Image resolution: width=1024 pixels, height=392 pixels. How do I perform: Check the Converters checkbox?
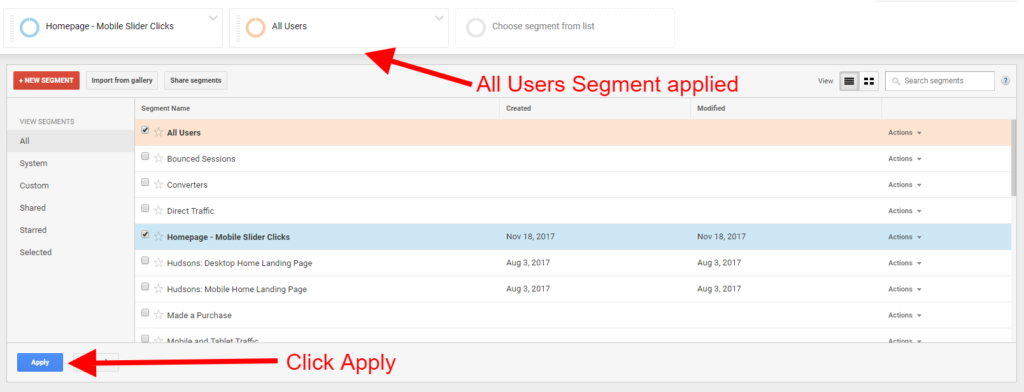145,182
